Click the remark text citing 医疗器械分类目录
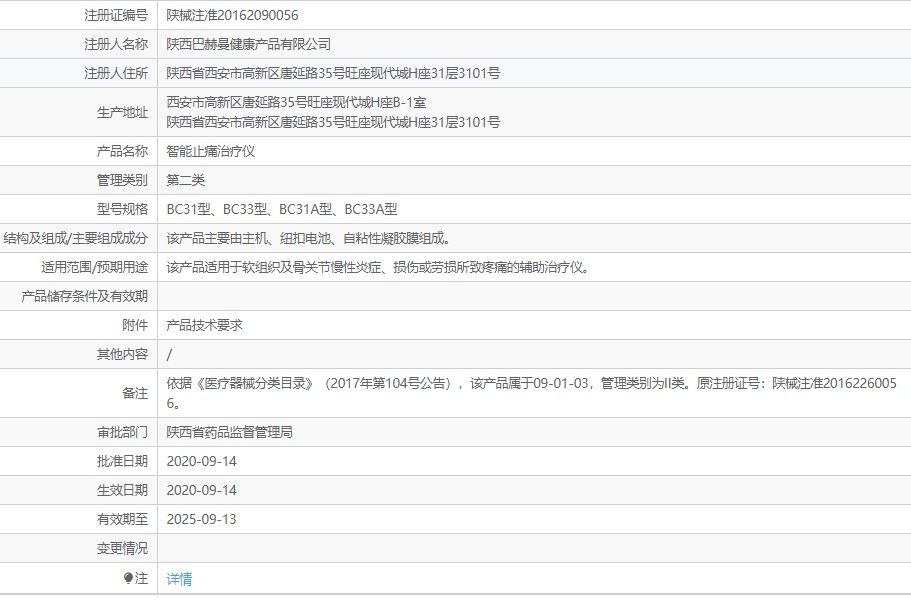 (x=532, y=393)
